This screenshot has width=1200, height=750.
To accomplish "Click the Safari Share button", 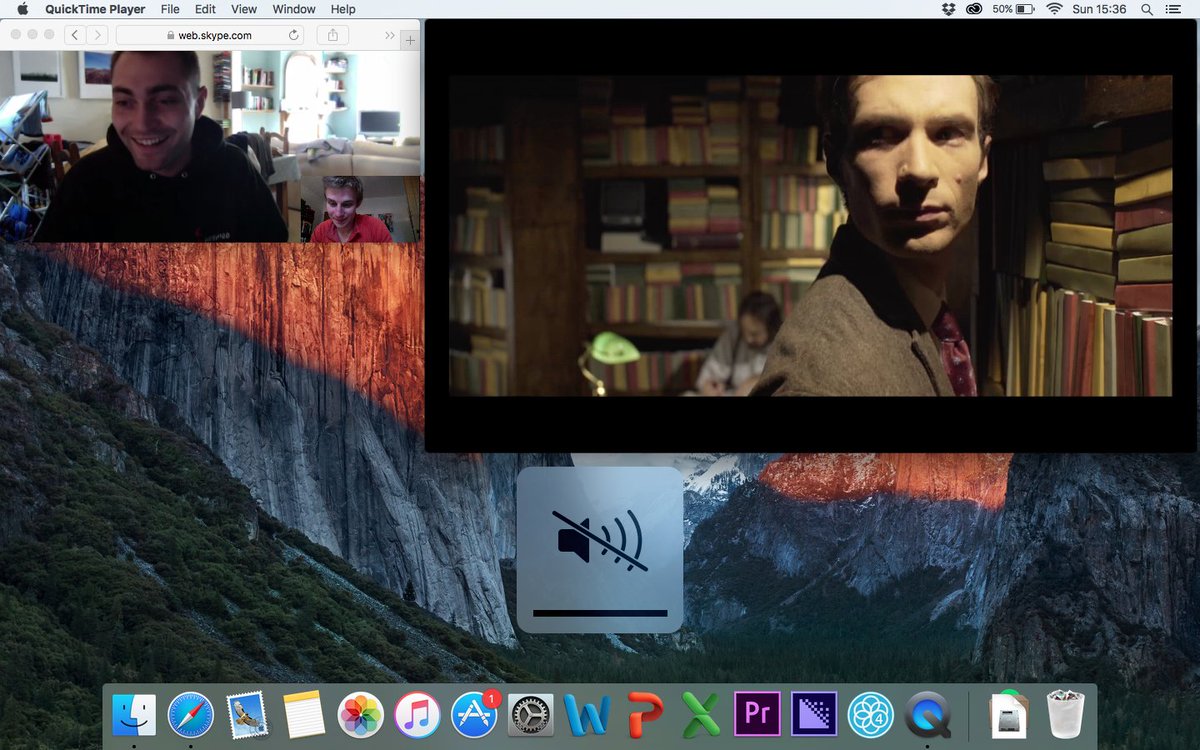I will click(x=332, y=35).
